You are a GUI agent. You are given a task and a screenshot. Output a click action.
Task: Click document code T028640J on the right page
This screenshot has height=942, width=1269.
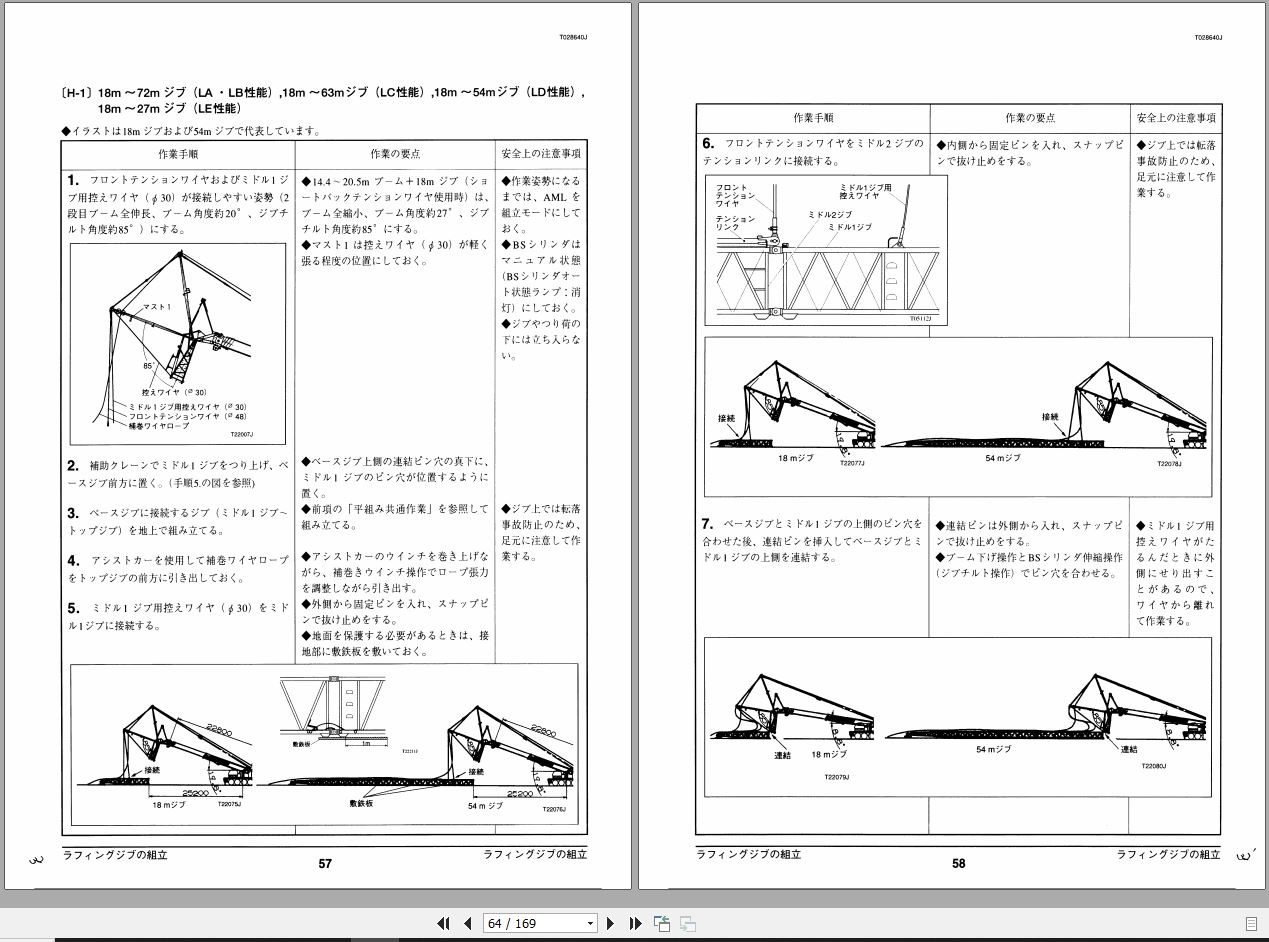click(x=1207, y=37)
